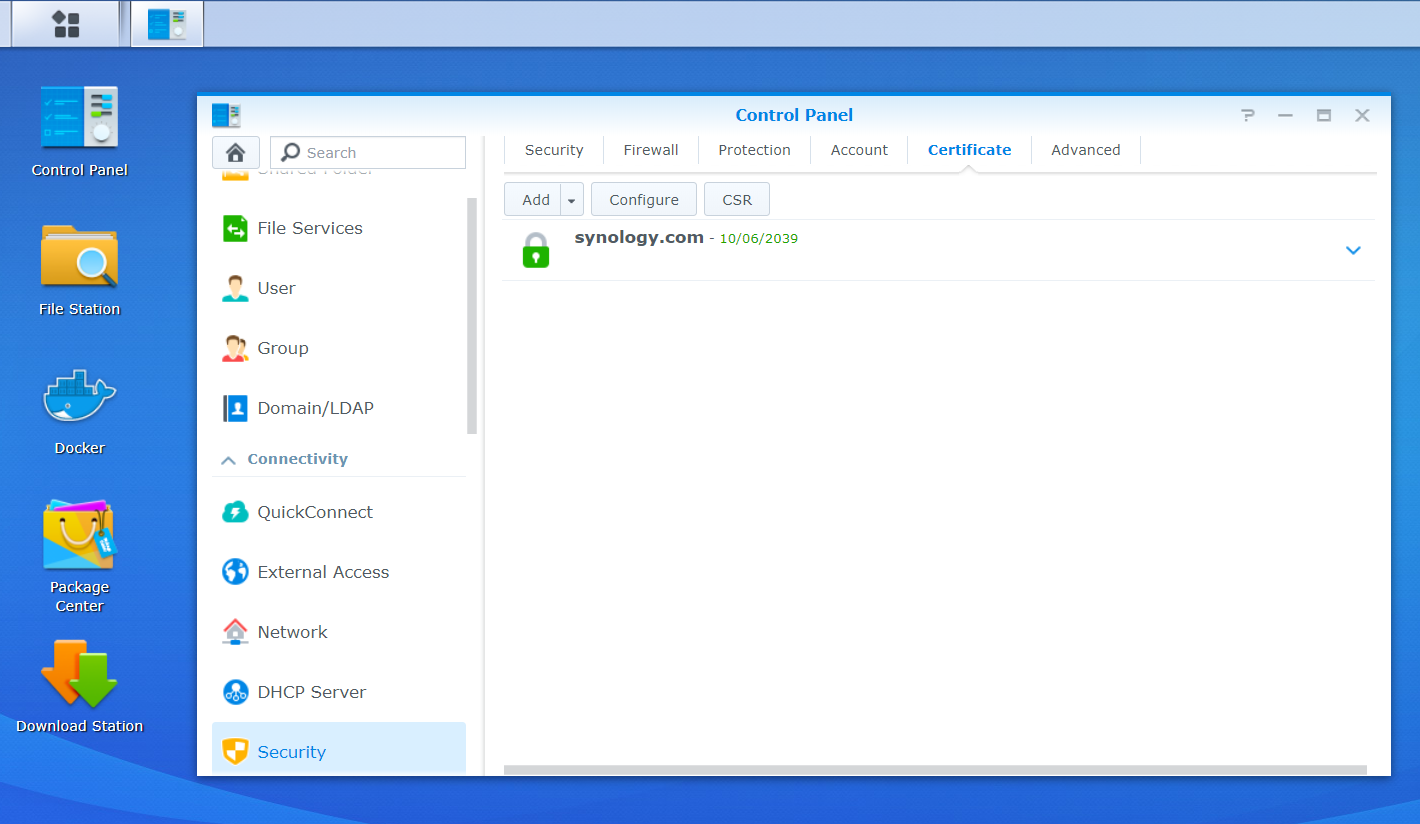This screenshot has width=1420, height=824.
Task: Open the Account tab
Action: click(x=859, y=150)
